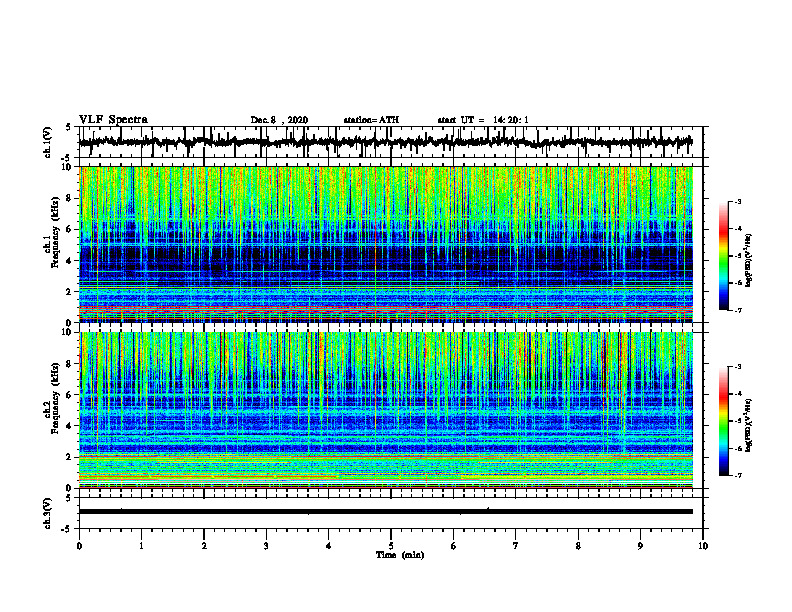The width and height of the screenshot is (792, 612).
Task: Click time axis tick label "8"
Action: pyautogui.click(x=578, y=546)
